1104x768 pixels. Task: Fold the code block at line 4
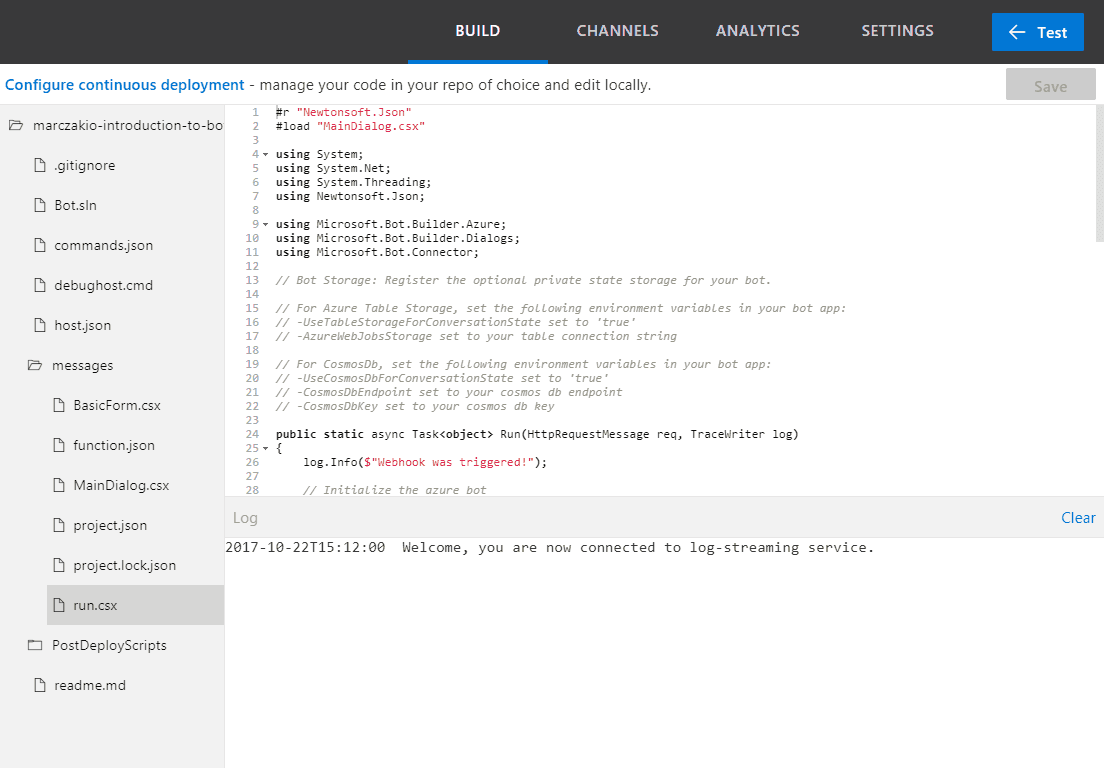[x=265, y=155]
